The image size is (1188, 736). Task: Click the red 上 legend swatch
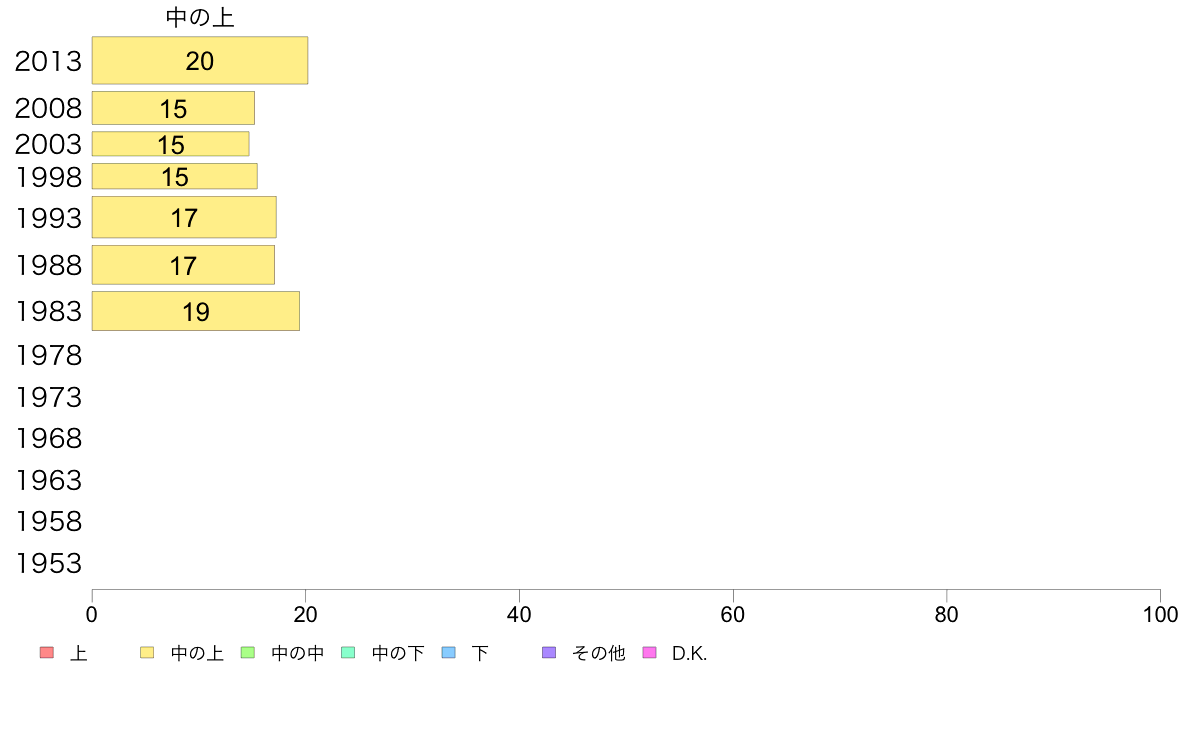[47, 653]
